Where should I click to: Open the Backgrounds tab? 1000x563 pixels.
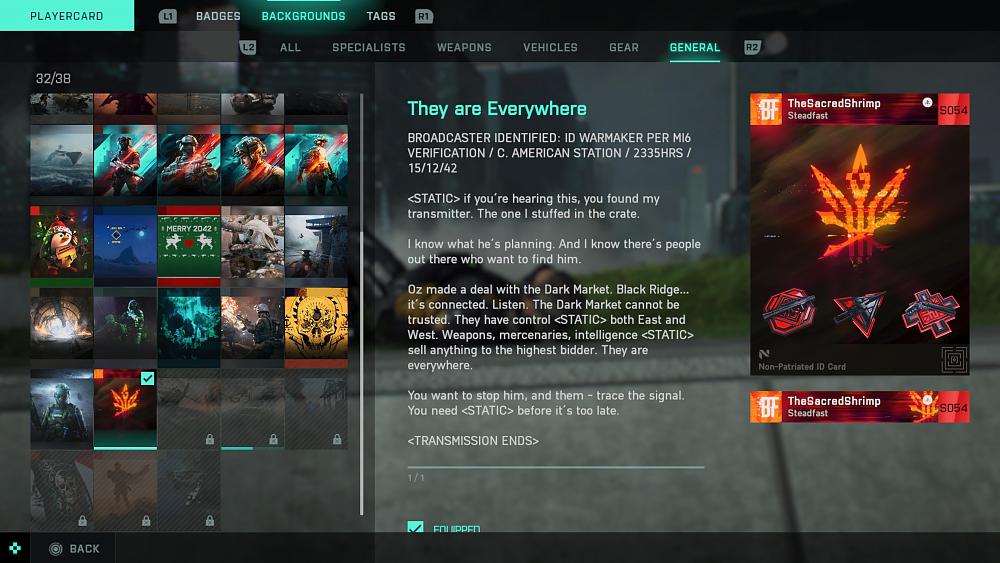304,16
